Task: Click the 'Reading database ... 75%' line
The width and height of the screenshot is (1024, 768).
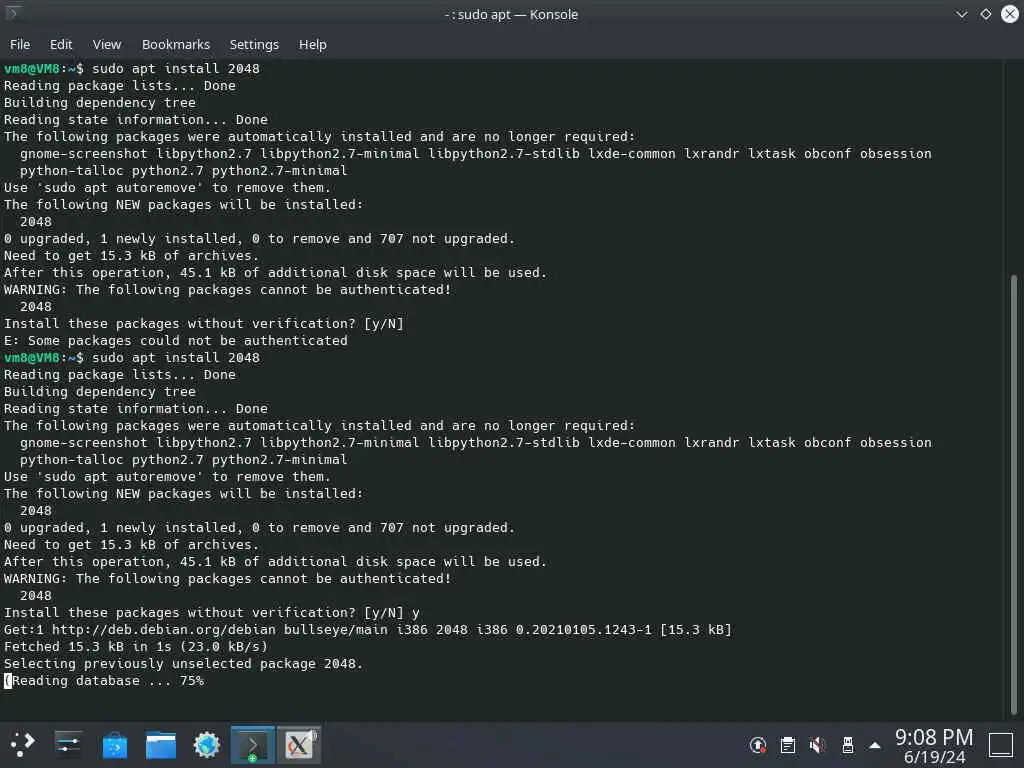Action: click(104, 680)
